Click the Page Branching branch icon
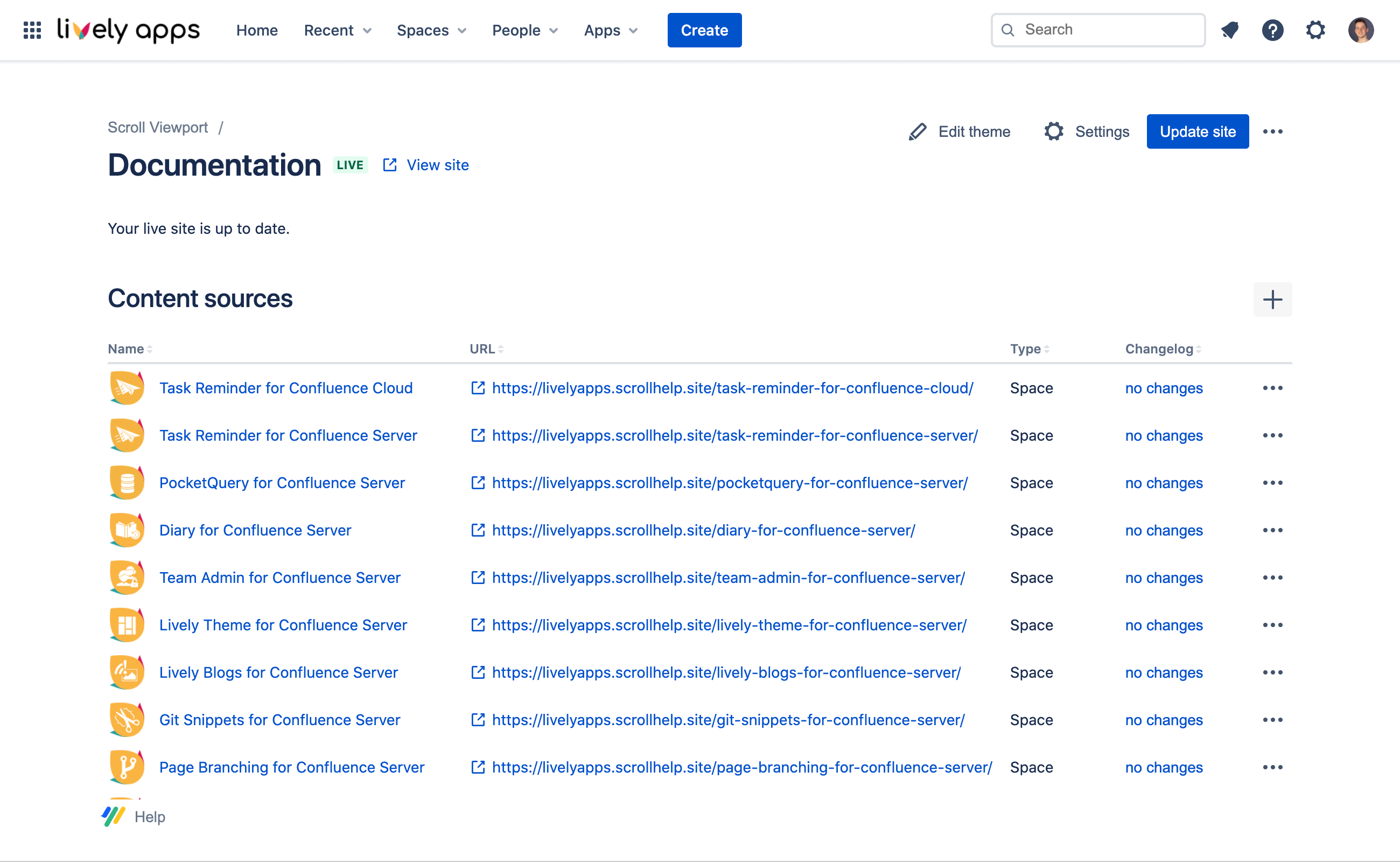 pos(127,767)
